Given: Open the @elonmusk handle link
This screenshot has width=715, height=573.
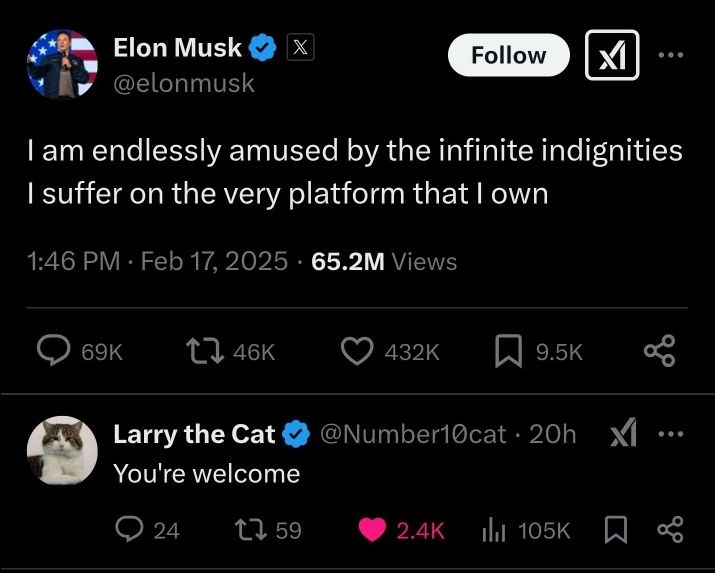Looking at the screenshot, I should click(184, 84).
